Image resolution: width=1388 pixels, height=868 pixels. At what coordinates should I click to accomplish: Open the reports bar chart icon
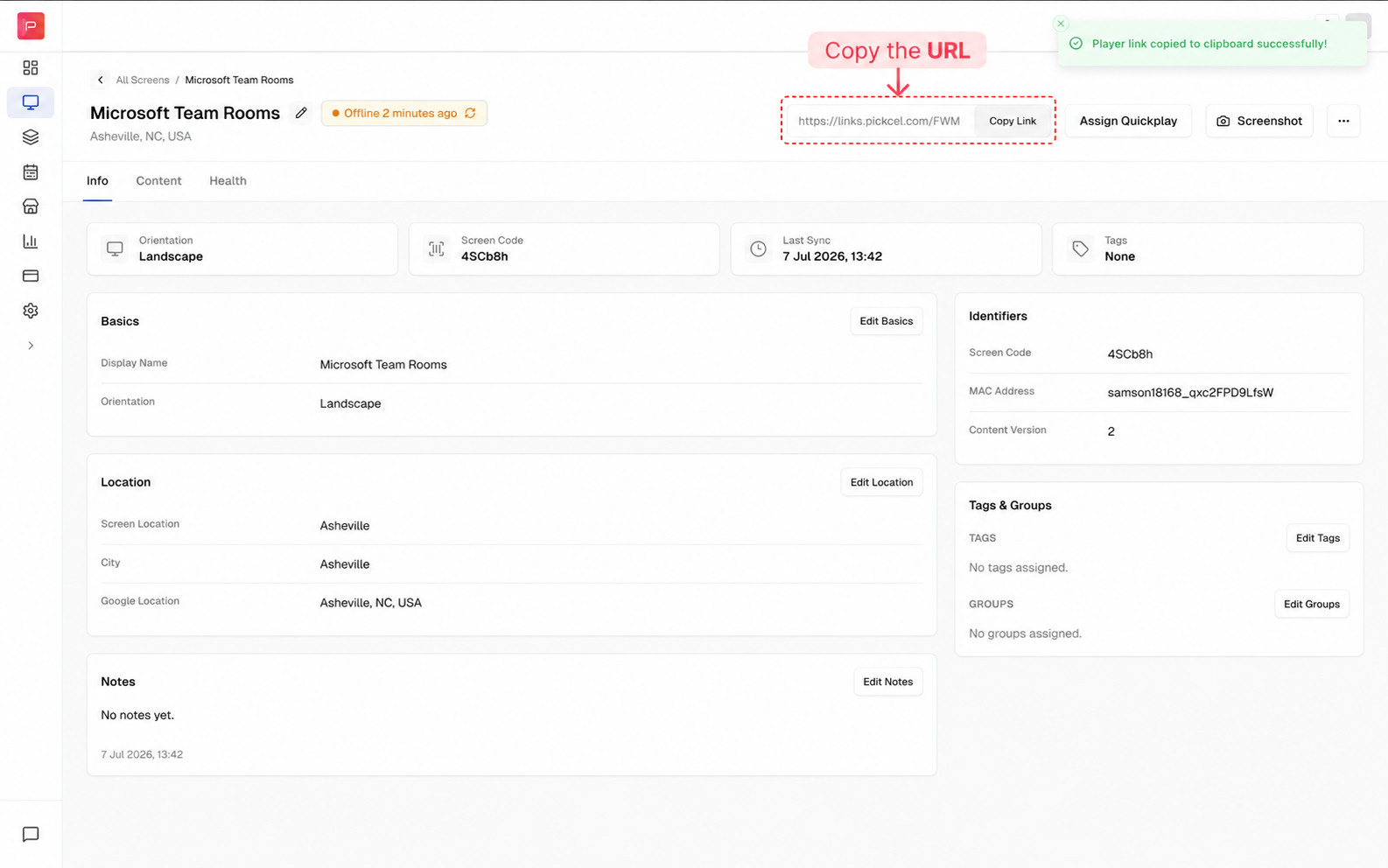pos(31,241)
